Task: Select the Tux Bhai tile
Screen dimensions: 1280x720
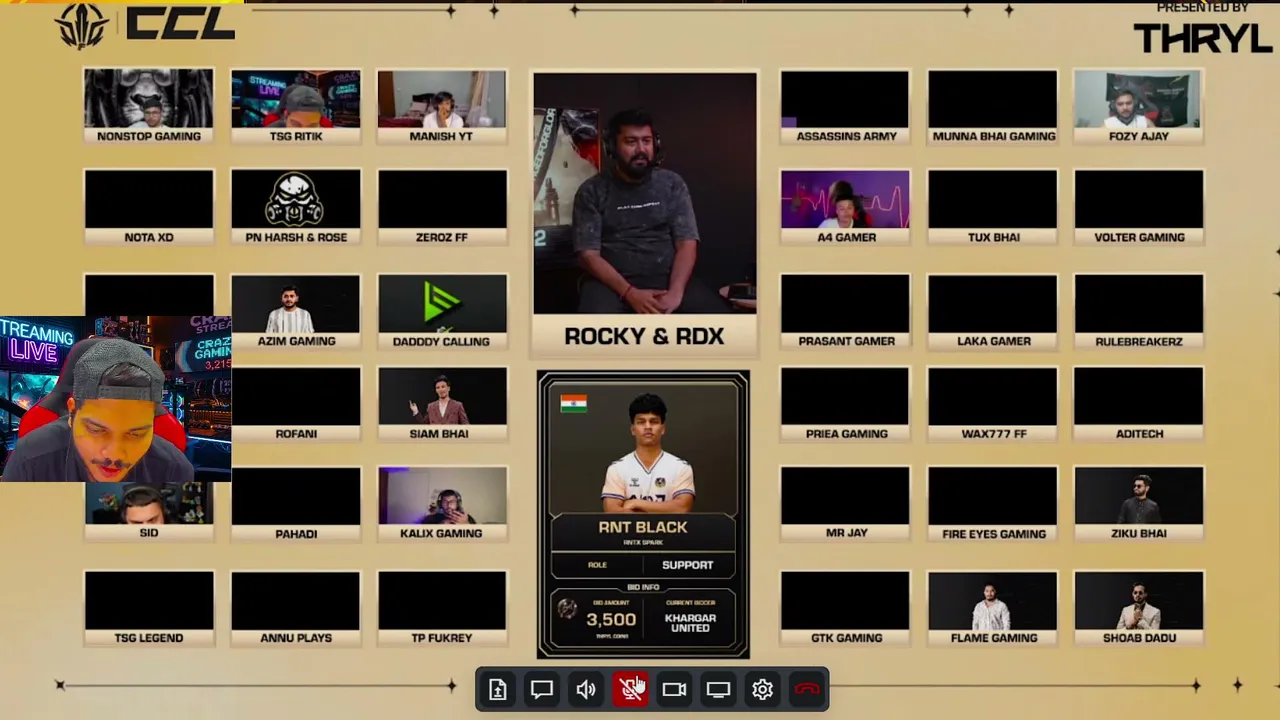Action: (x=993, y=207)
